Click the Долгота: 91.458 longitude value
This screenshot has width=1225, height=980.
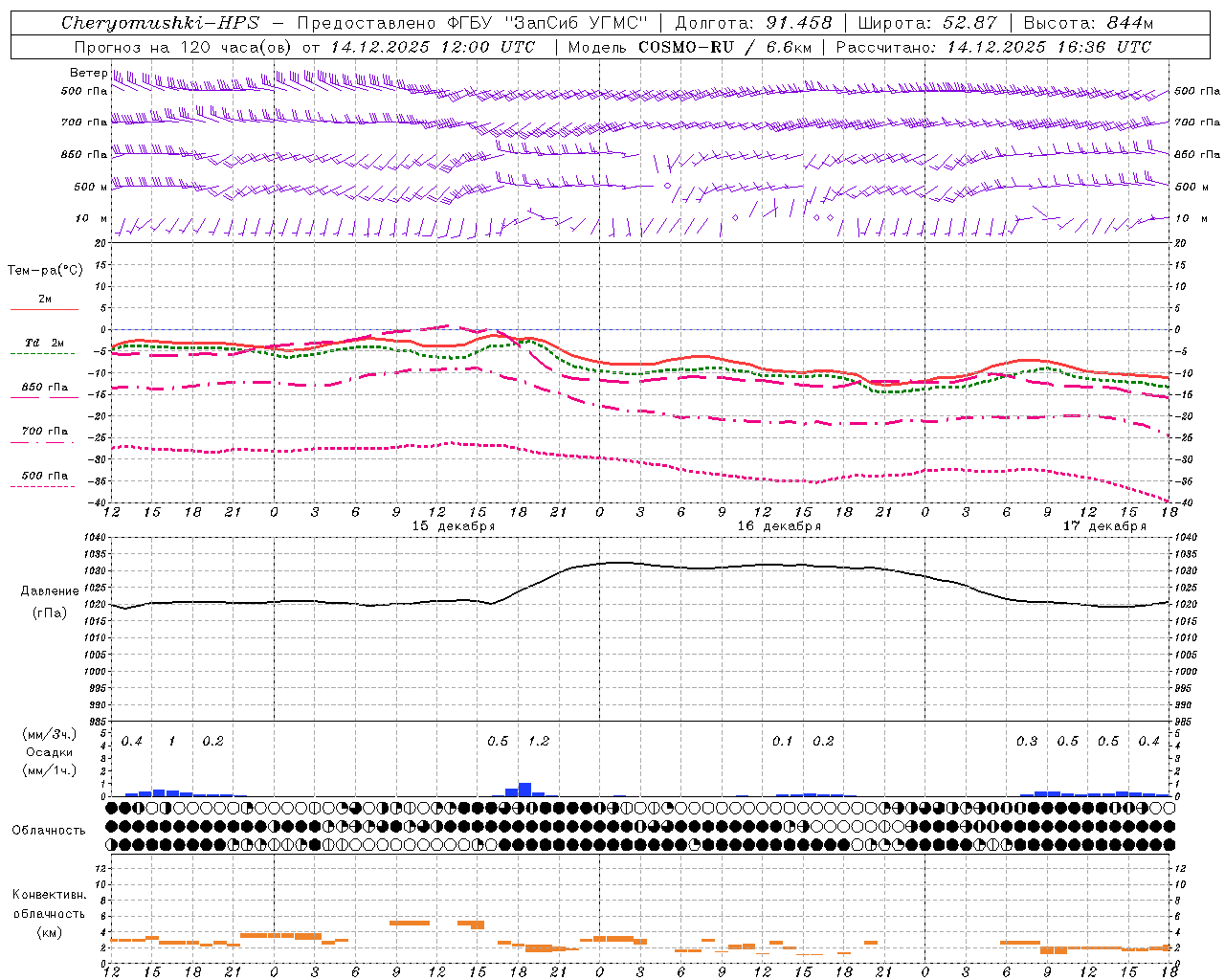tap(753, 23)
